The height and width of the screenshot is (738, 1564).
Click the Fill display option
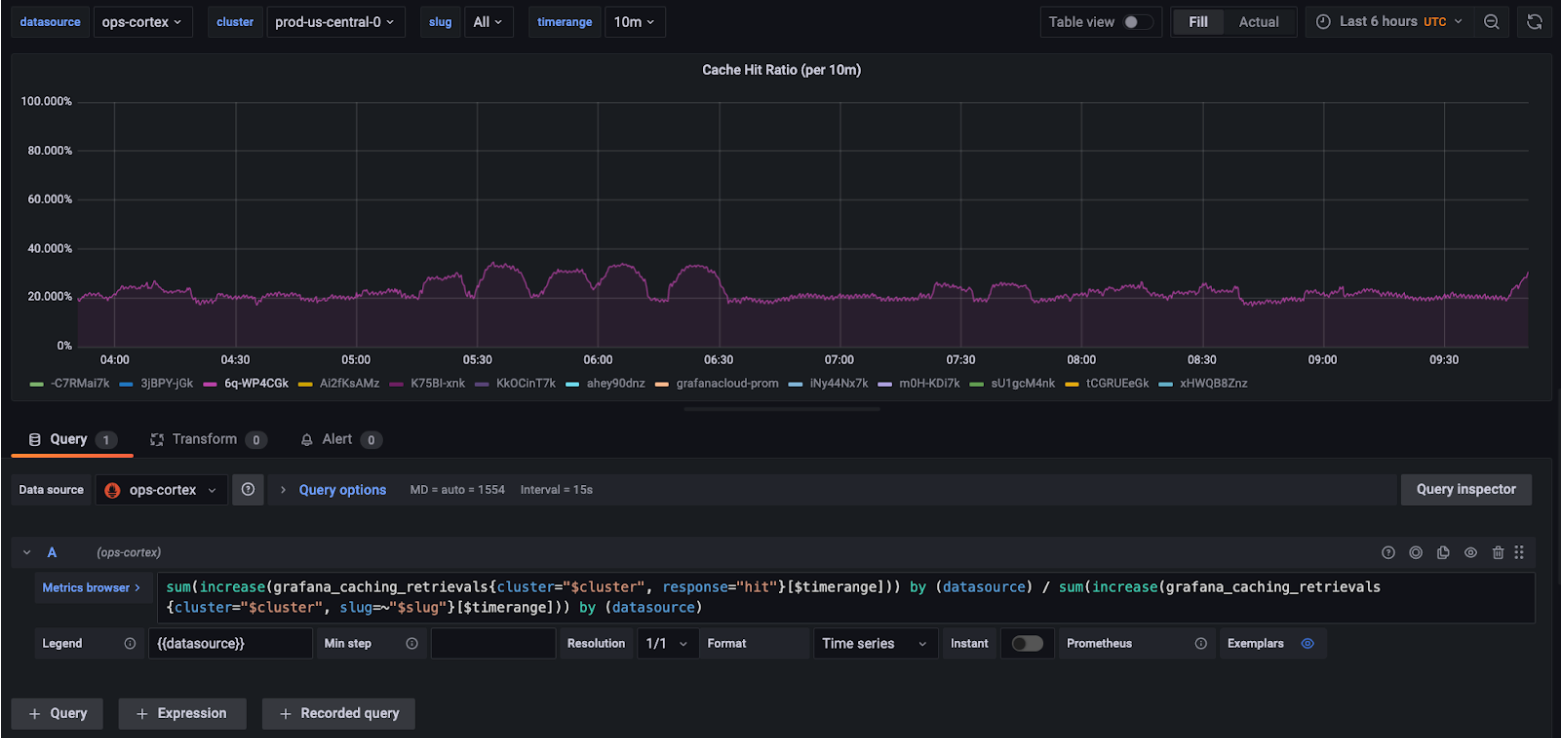pyautogui.click(x=1198, y=21)
